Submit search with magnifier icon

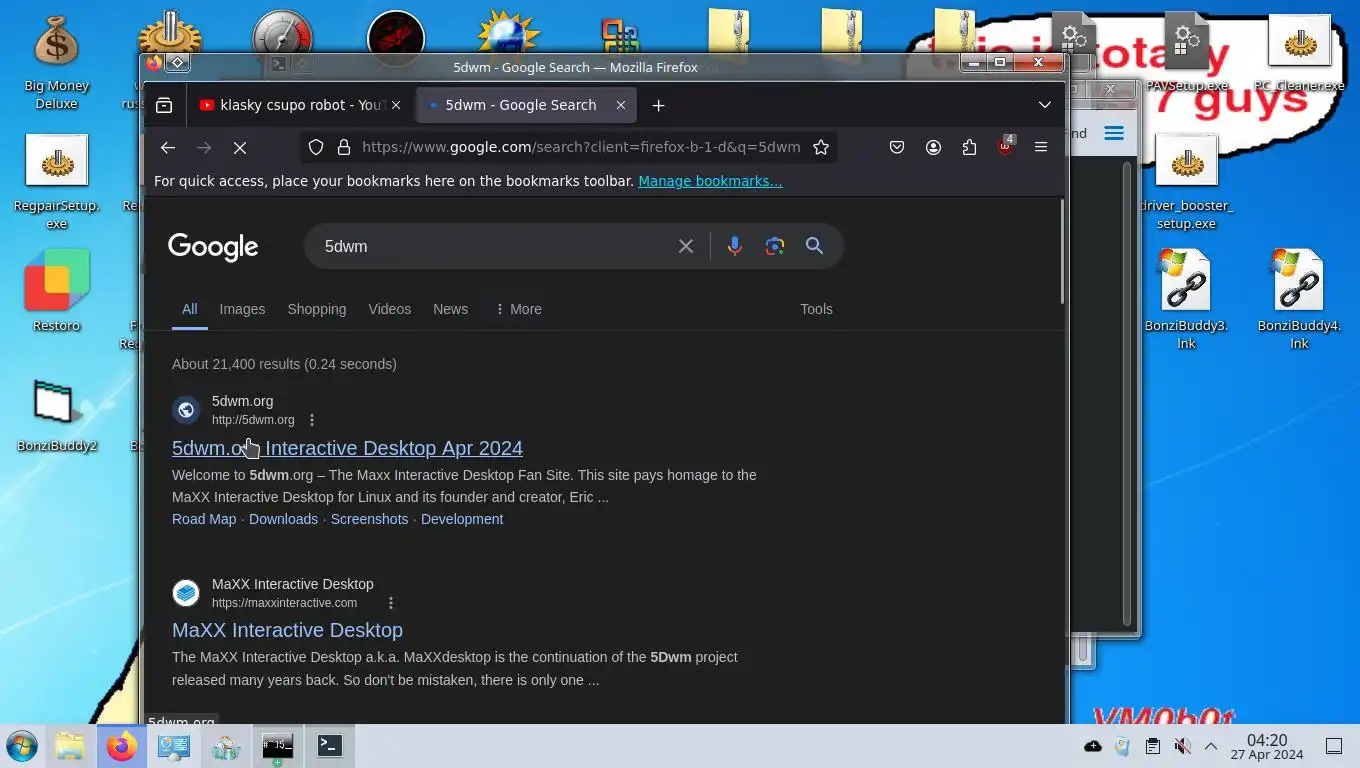815,246
